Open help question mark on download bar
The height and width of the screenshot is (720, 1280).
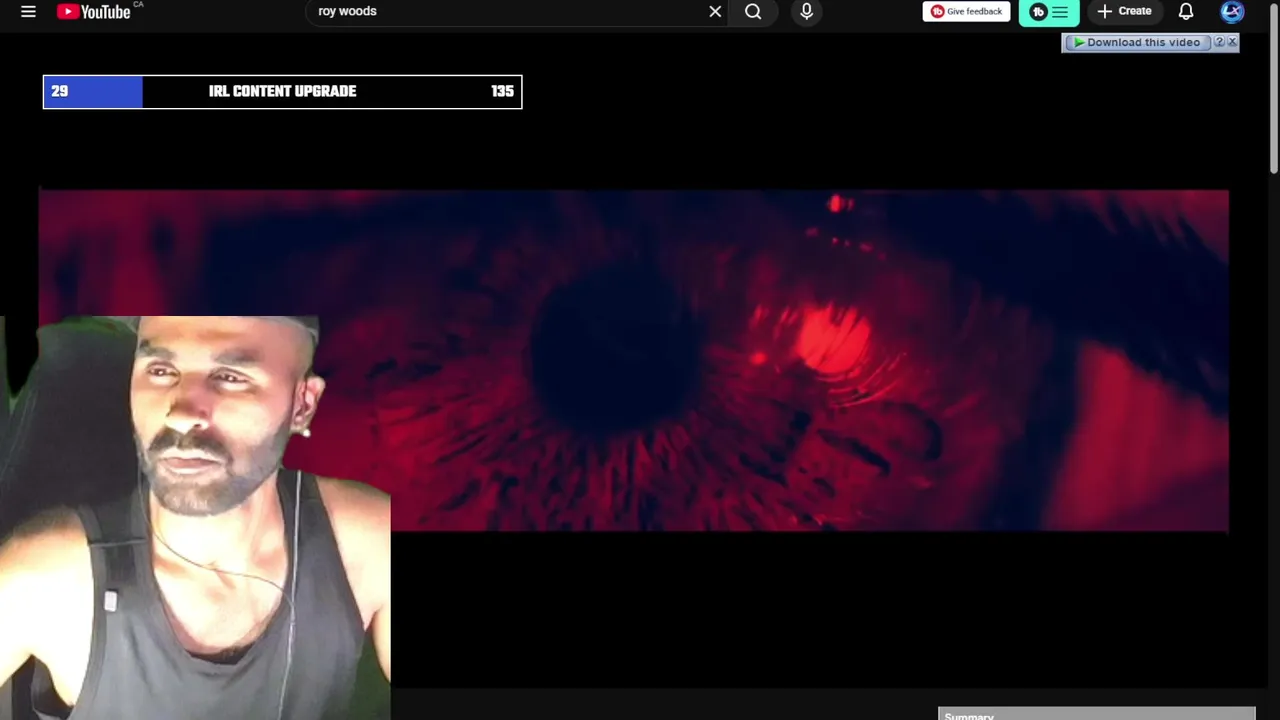click(1219, 42)
